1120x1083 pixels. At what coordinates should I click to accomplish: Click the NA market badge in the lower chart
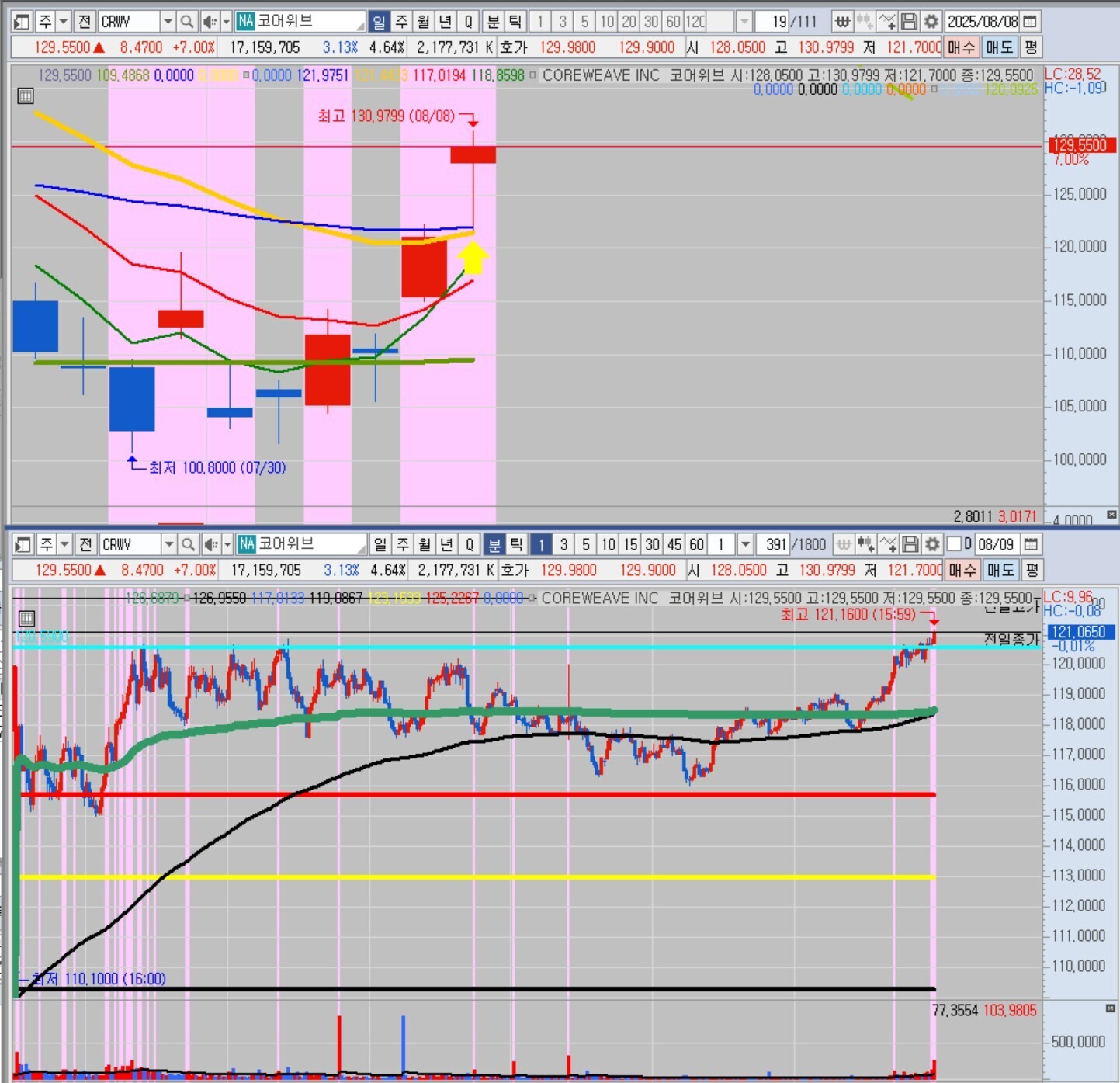tap(247, 544)
